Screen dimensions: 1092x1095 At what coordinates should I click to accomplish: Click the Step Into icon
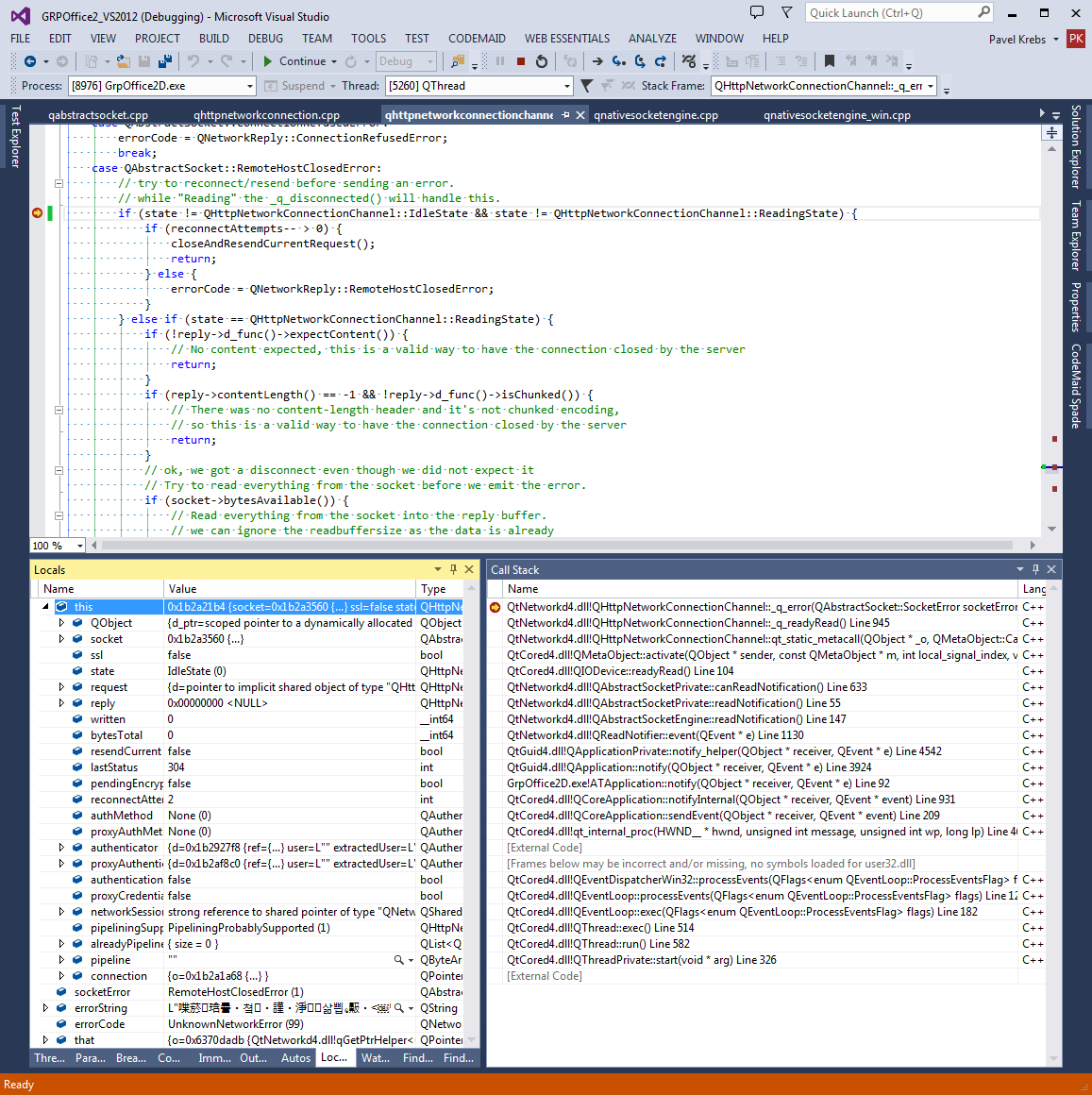618,61
